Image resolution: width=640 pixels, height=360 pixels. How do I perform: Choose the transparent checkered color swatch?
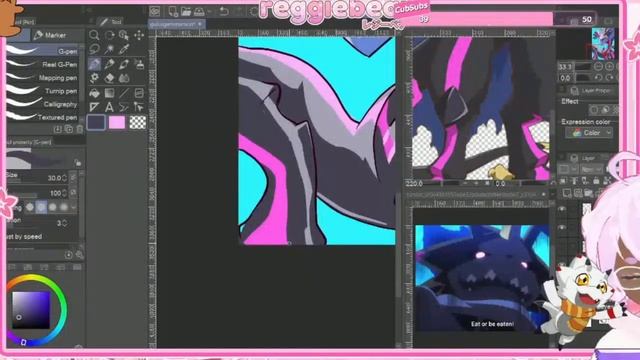click(138, 122)
